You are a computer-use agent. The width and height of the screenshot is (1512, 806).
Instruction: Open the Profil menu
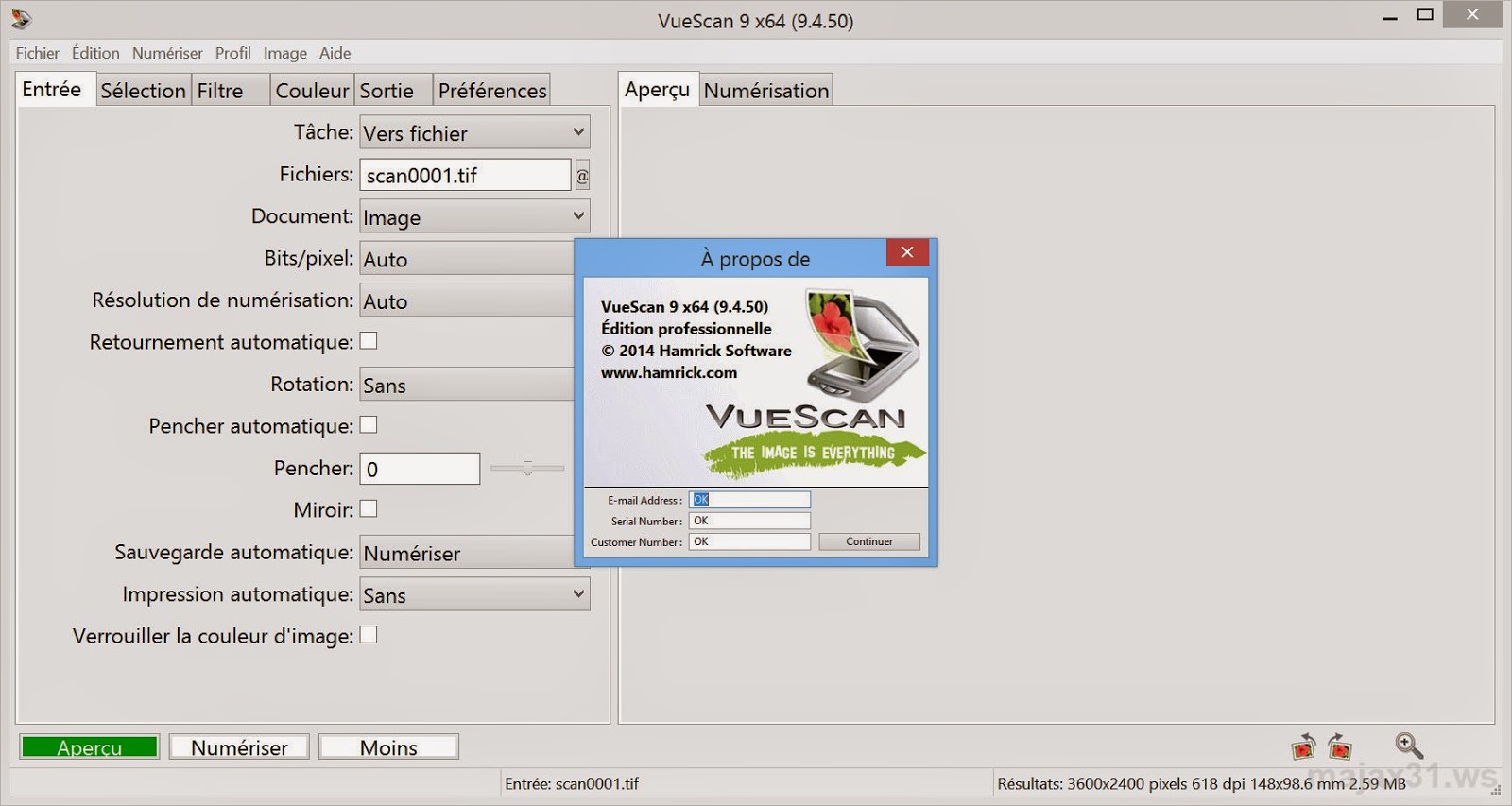(x=232, y=53)
